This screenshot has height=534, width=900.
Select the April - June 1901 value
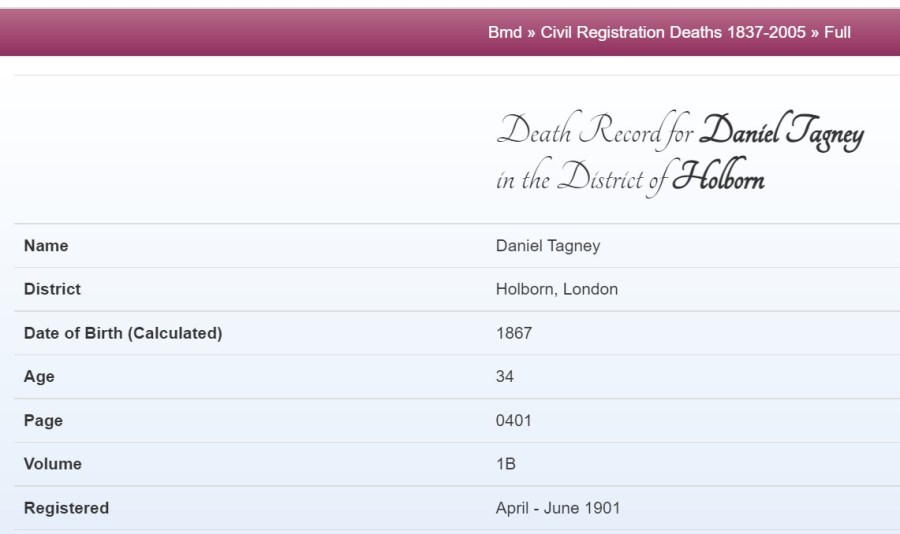pos(558,508)
